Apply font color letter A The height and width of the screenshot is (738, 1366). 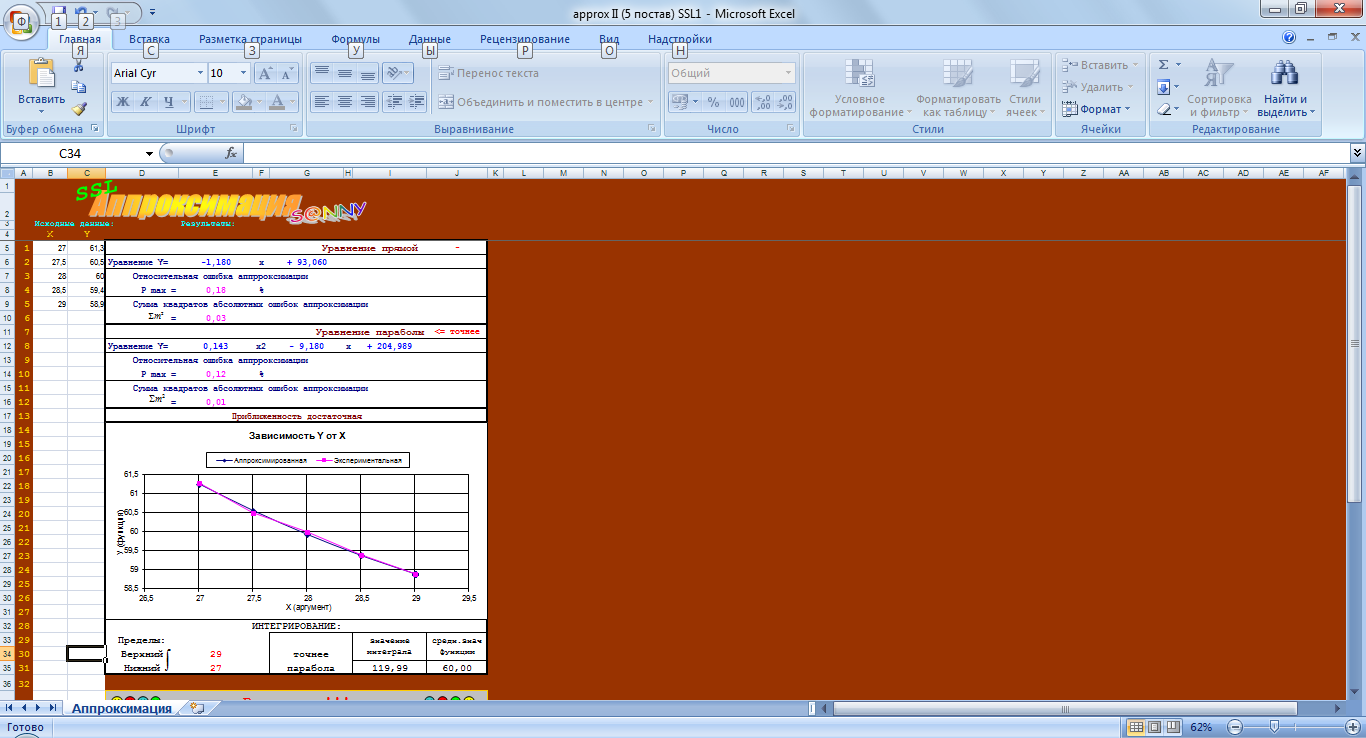278,101
